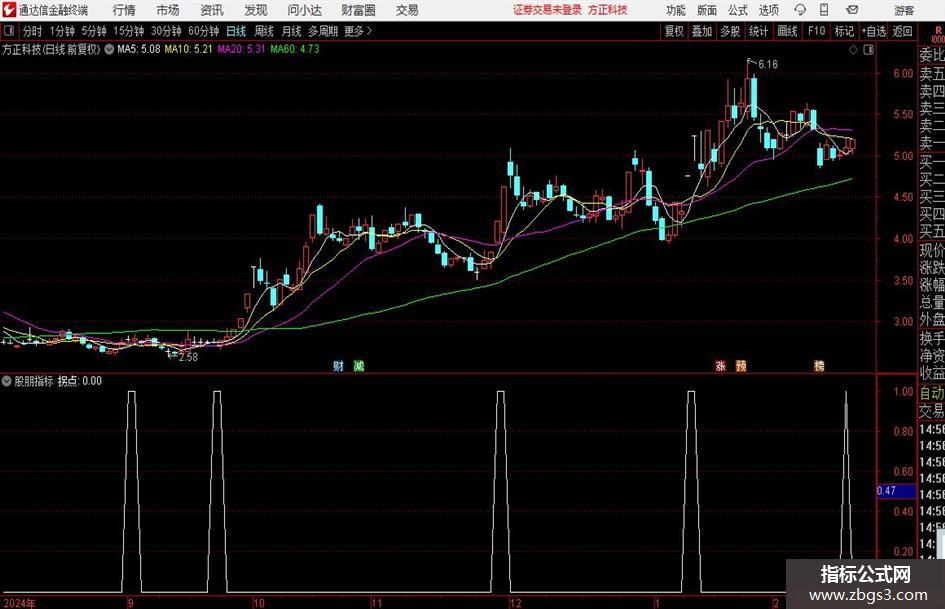Open the customer service headset icon
Image resolution: width=945 pixels, height=609 pixels.
point(800,10)
